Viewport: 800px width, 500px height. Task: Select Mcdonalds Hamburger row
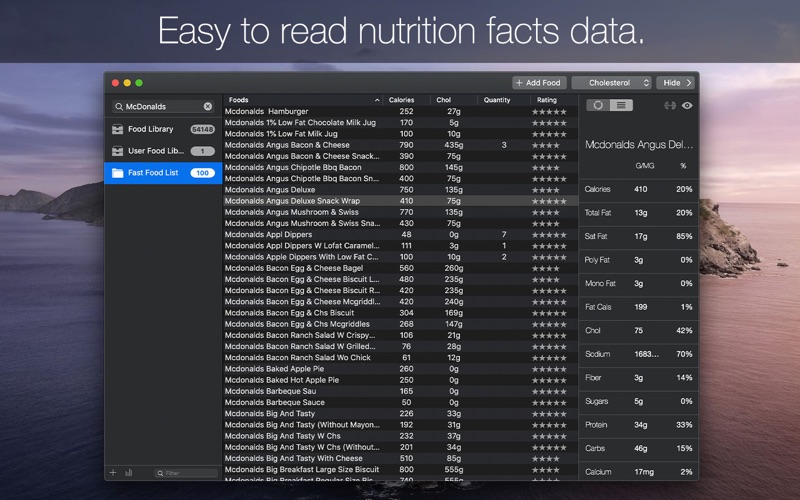coord(401,111)
